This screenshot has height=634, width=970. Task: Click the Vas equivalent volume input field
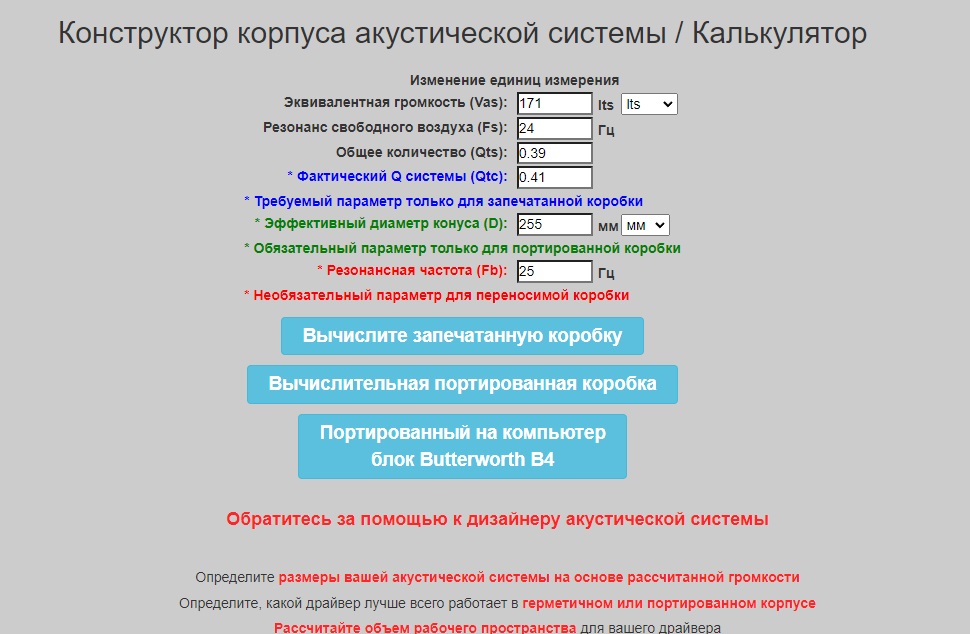click(x=554, y=103)
